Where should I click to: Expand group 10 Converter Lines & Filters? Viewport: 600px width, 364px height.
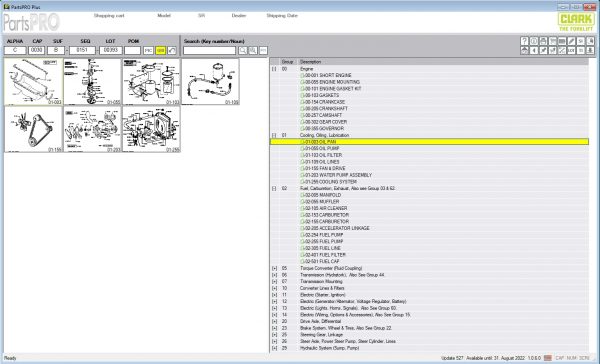[x=274, y=288]
